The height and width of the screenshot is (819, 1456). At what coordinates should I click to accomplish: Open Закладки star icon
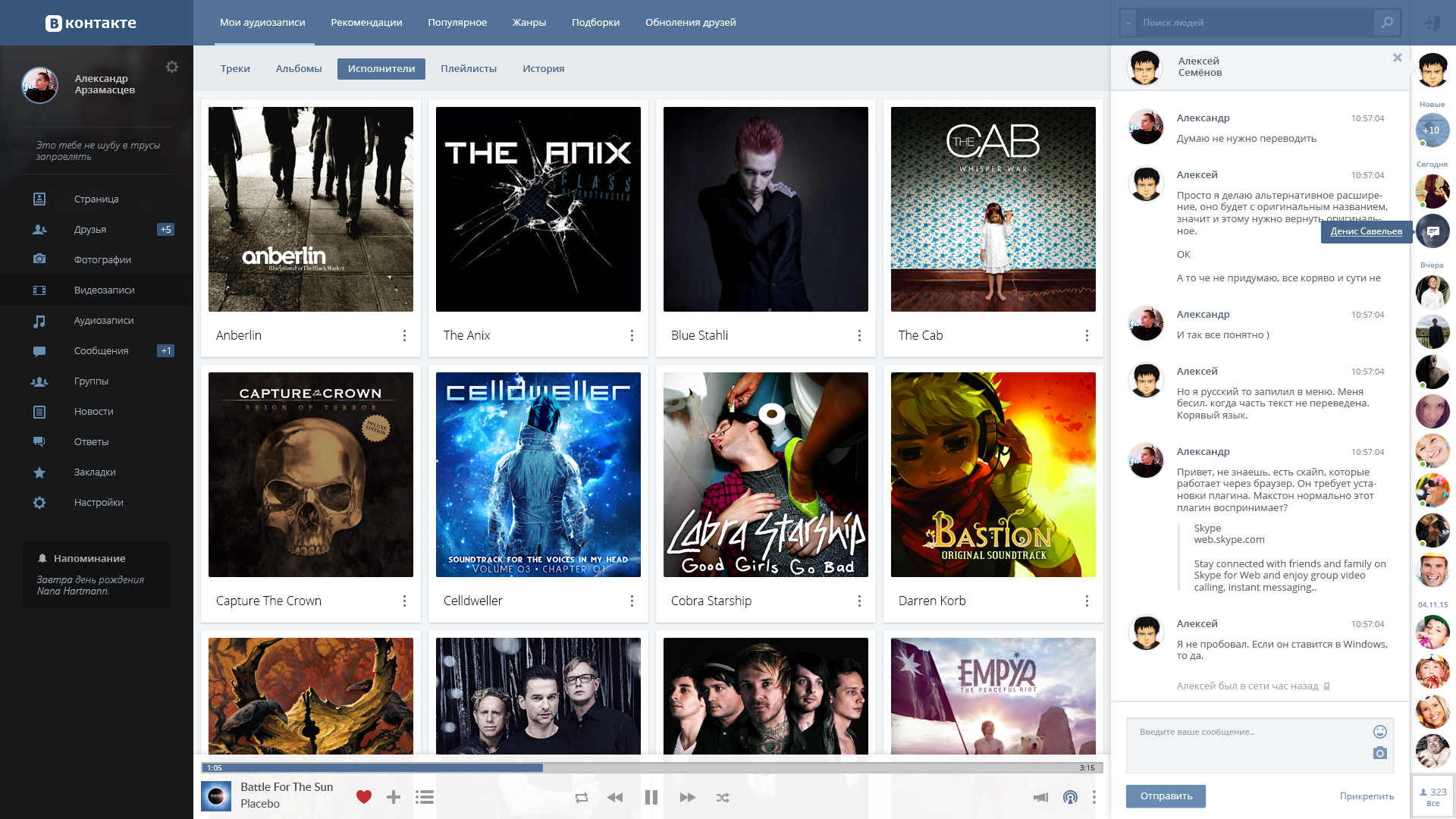39,472
